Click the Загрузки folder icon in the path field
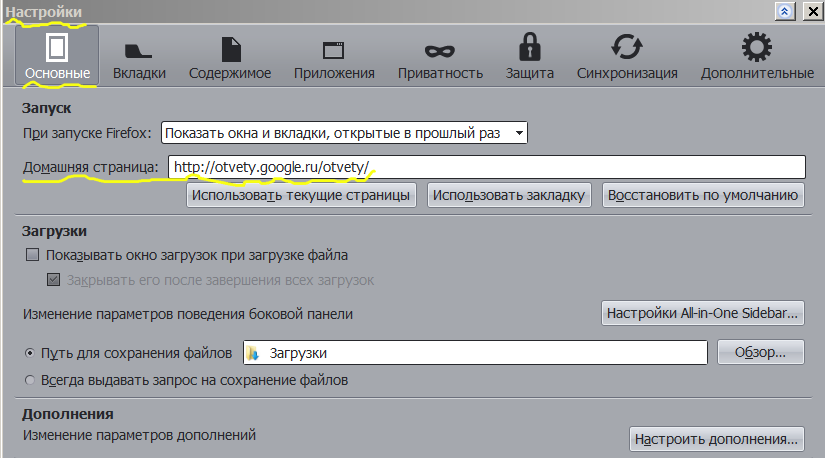This screenshot has width=825, height=458. click(x=253, y=353)
